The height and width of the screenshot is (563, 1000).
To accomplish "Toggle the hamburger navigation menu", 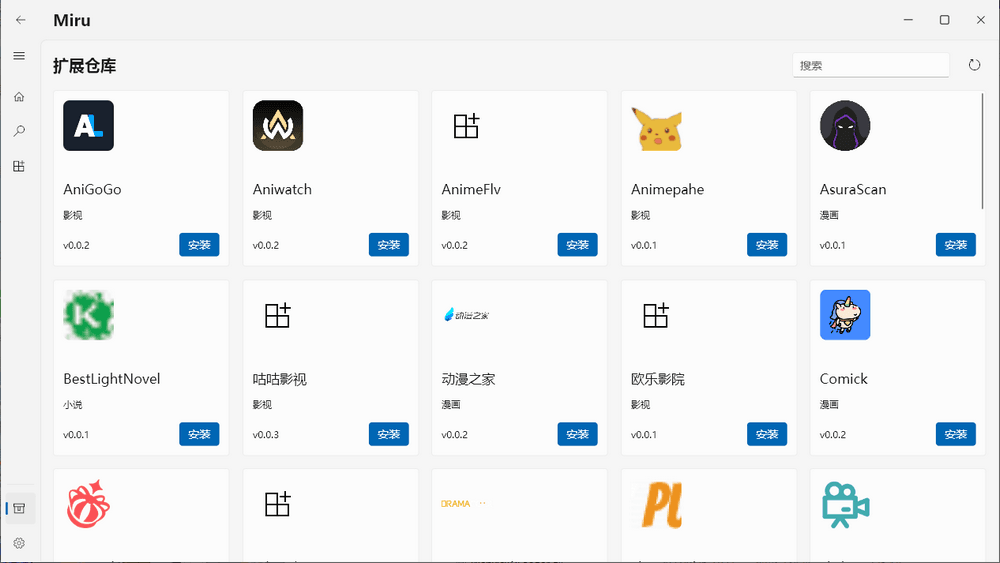I will click(19, 56).
